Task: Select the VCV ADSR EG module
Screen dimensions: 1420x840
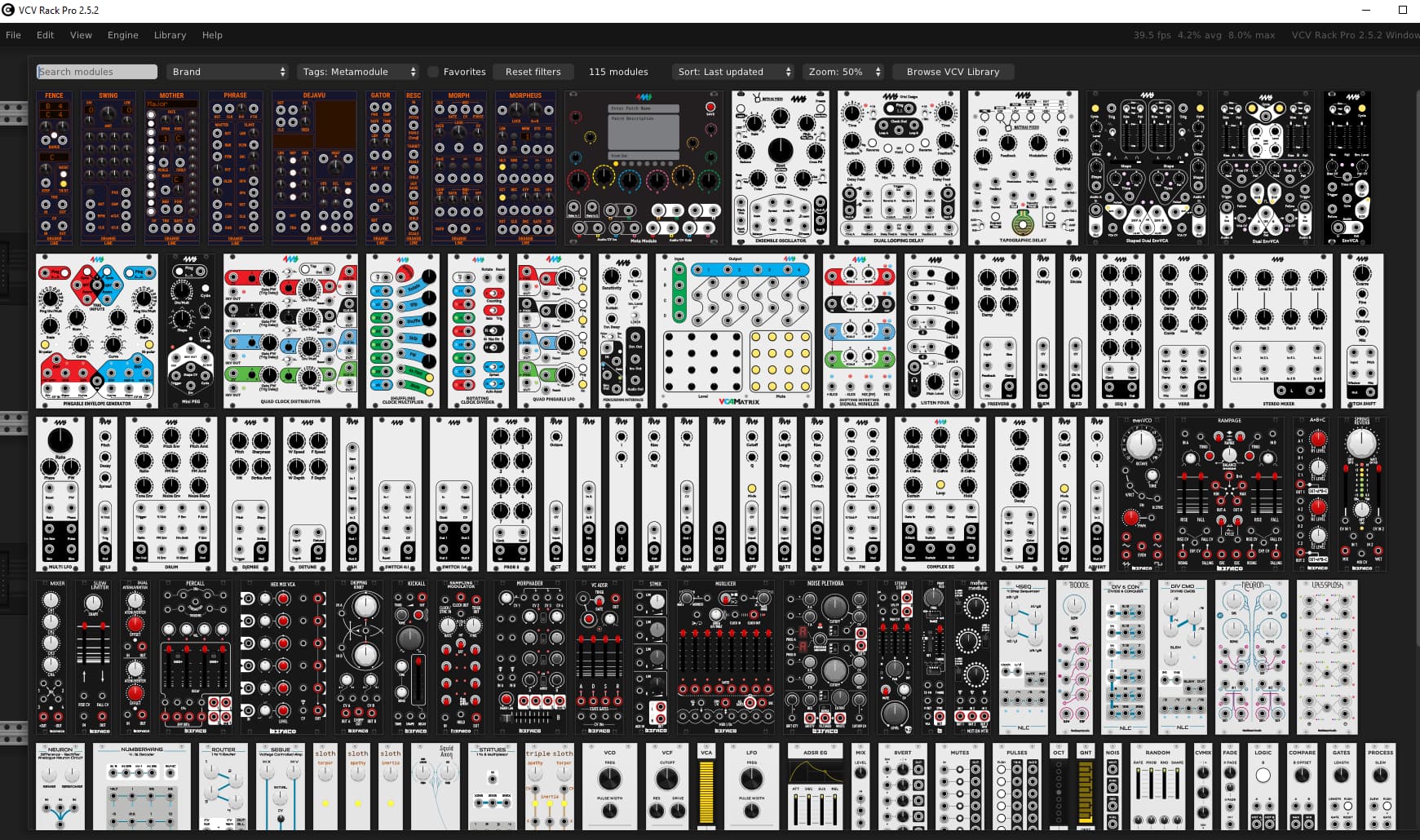Action: coord(815,787)
